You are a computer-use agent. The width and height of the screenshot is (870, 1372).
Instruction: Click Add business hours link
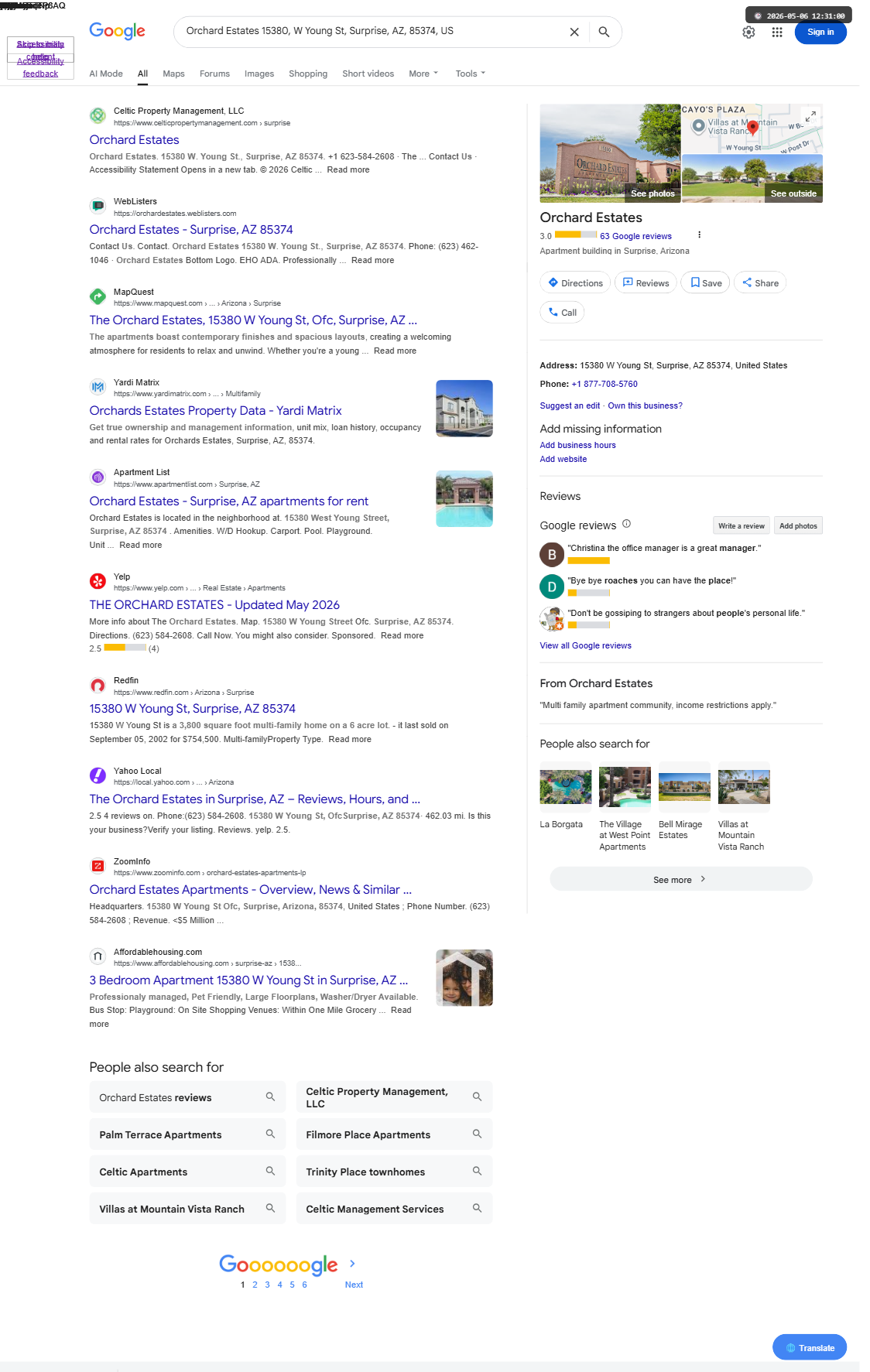point(577,445)
